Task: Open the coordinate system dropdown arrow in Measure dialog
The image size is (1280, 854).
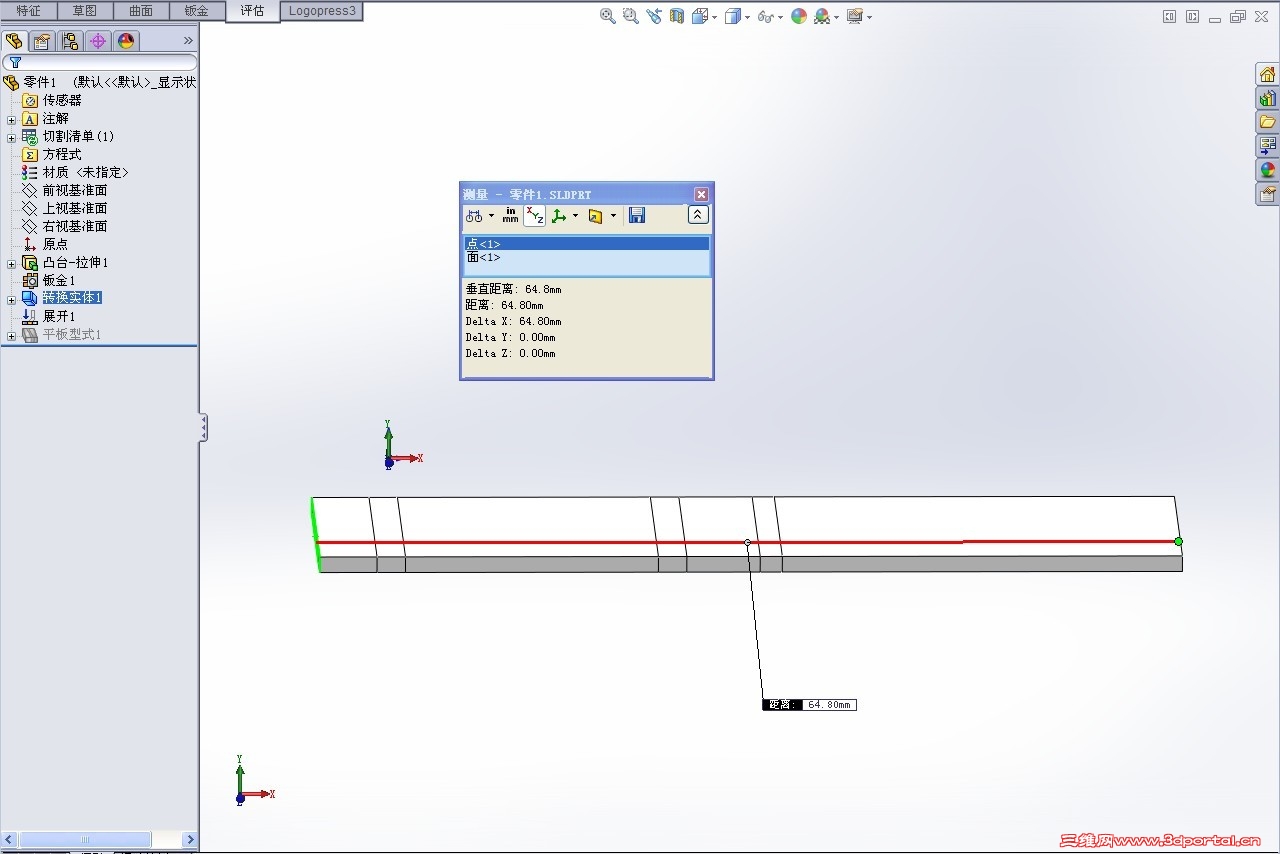Action: [575, 216]
